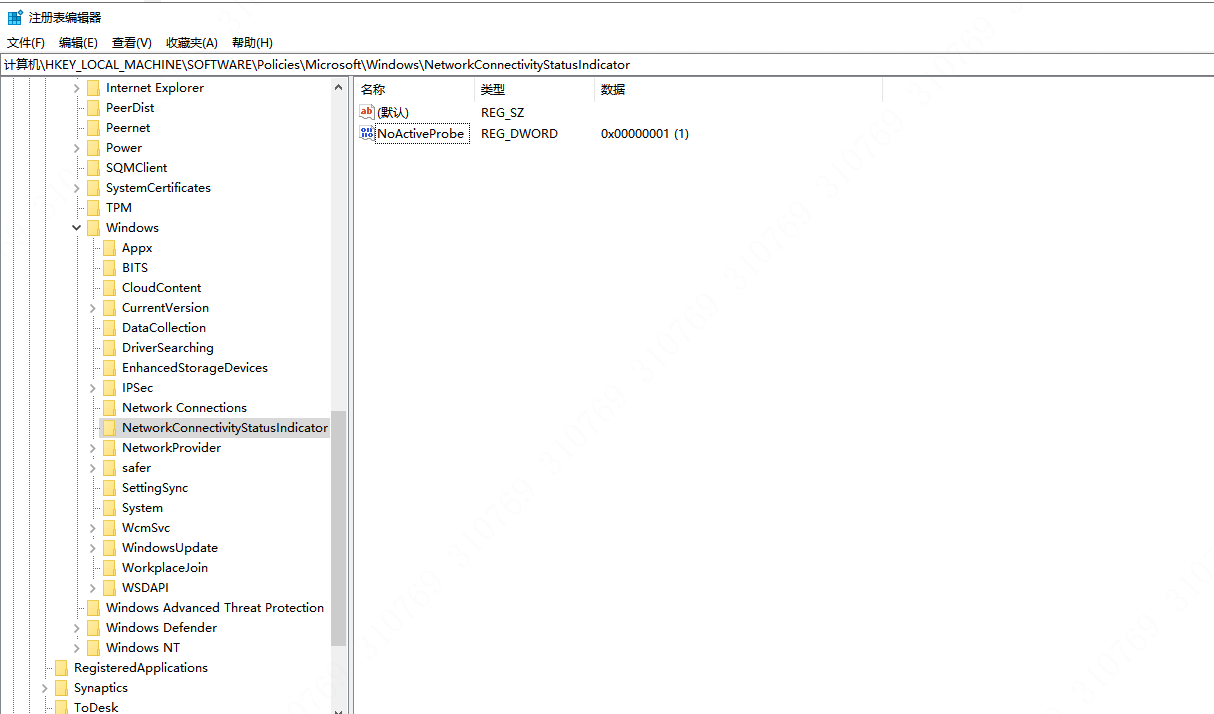Click the BITS folder icon
Image resolution: width=1214 pixels, height=714 pixels.
tap(109, 268)
